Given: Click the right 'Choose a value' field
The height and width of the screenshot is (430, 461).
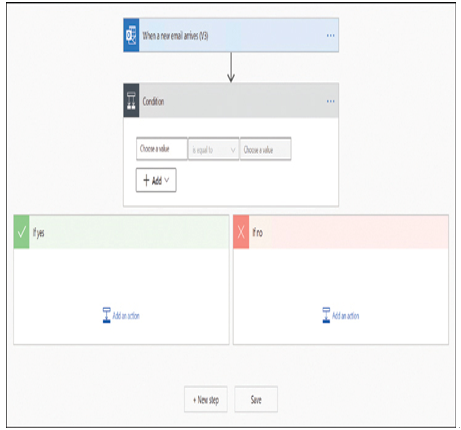Looking at the screenshot, I should click(x=266, y=149).
